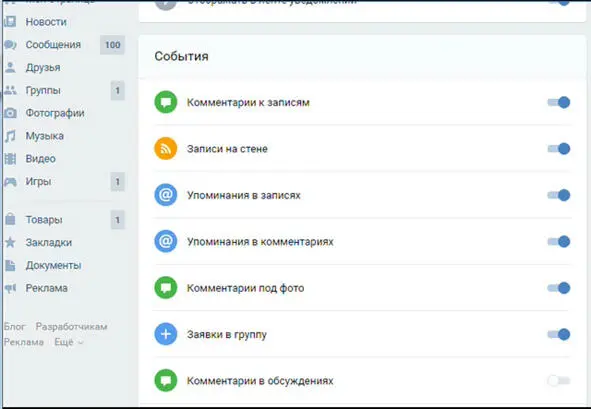Click the Фотографии camera icon
Viewport: 591px width, 409px height.
[x=10, y=113]
